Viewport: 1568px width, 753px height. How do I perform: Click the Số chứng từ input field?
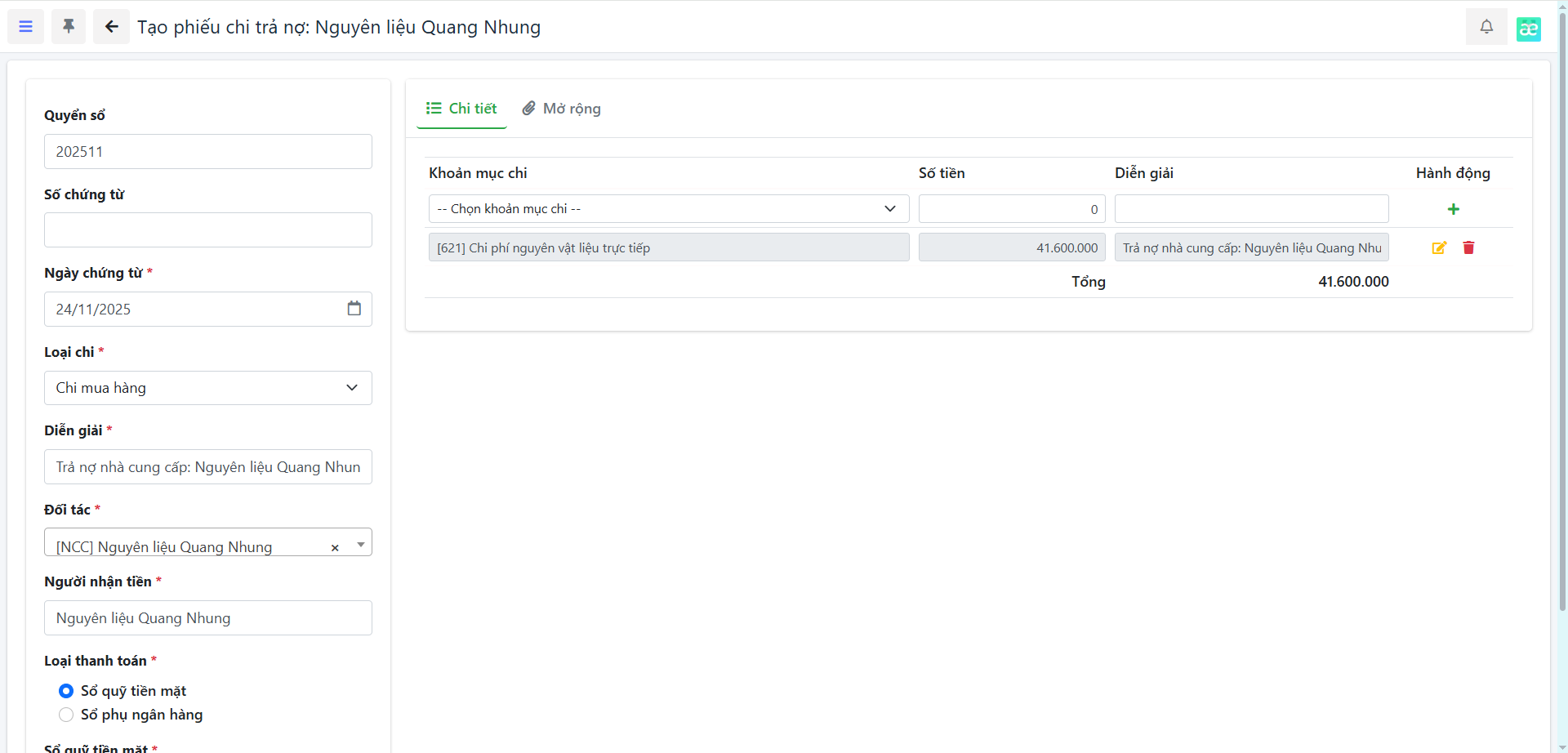point(207,230)
